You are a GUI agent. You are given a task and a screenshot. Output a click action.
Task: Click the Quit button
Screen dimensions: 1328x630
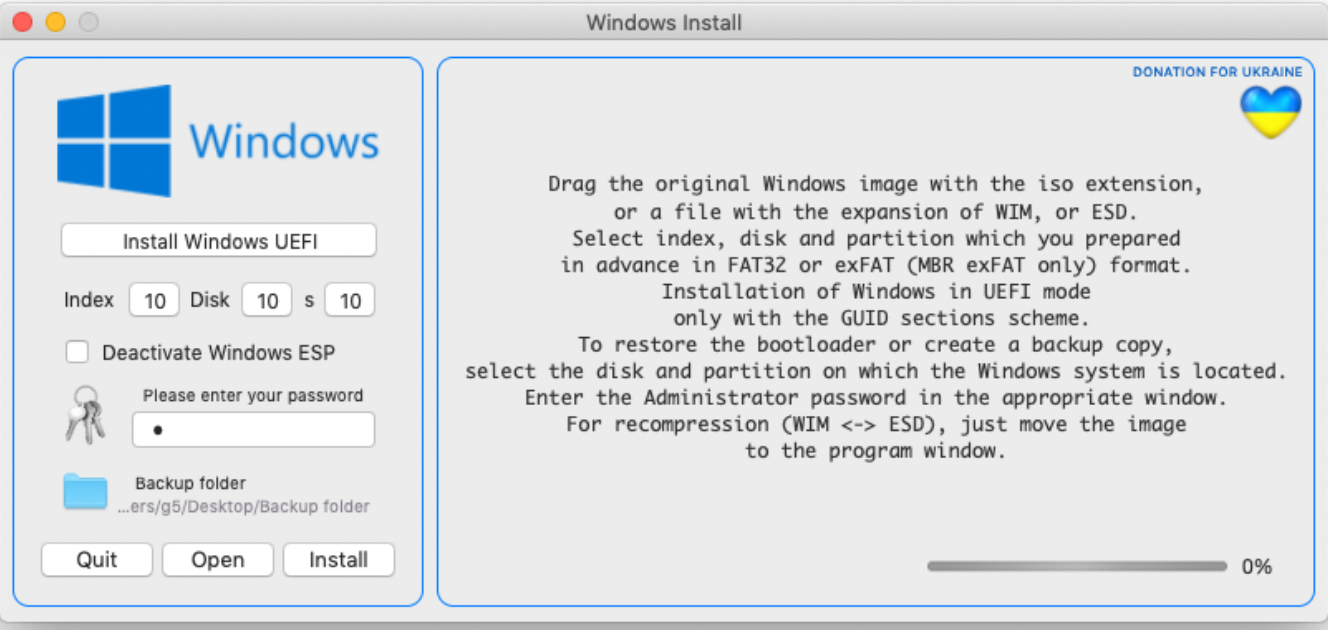click(x=97, y=560)
